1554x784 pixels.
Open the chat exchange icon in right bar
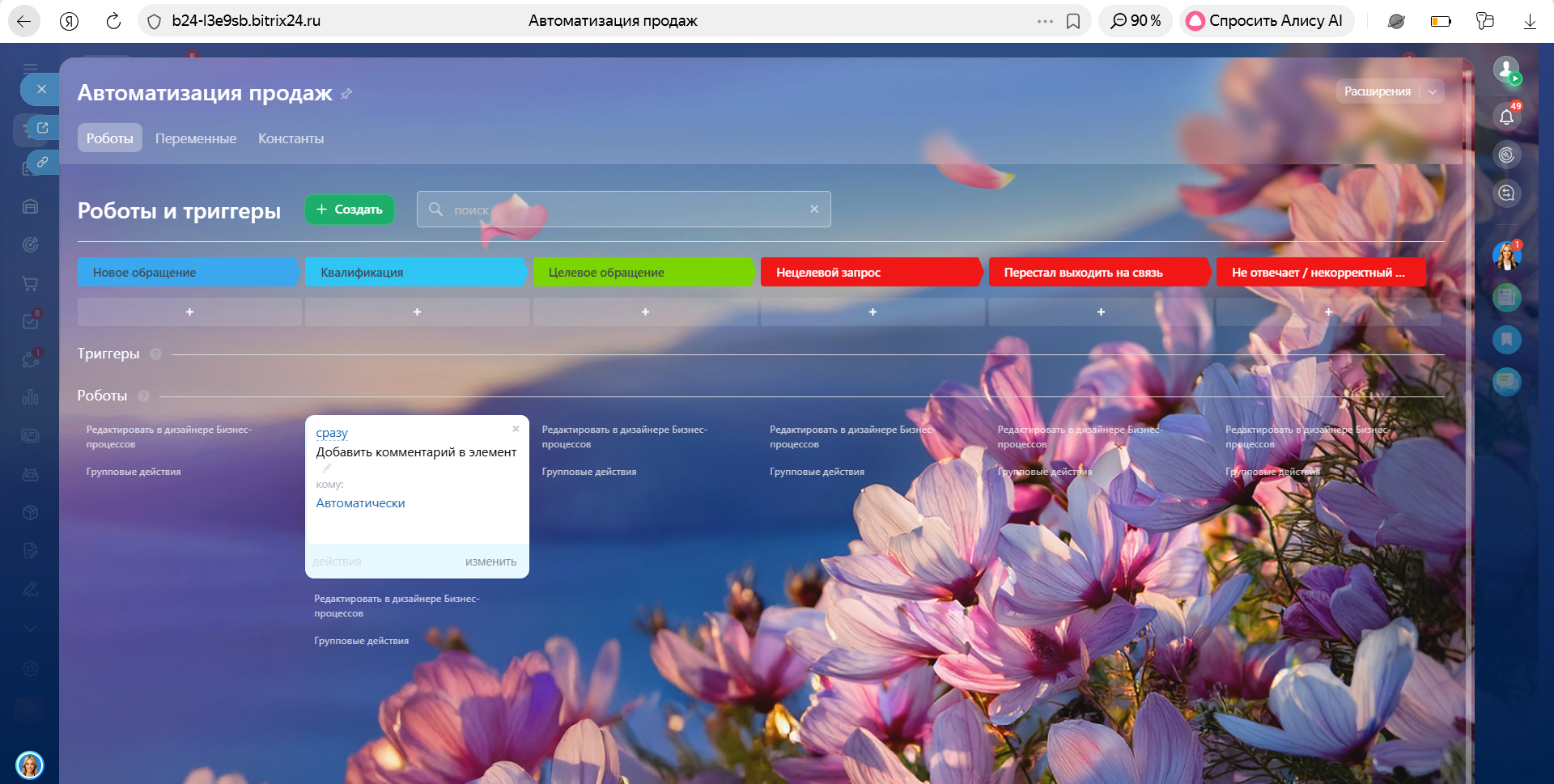[1506, 193]
